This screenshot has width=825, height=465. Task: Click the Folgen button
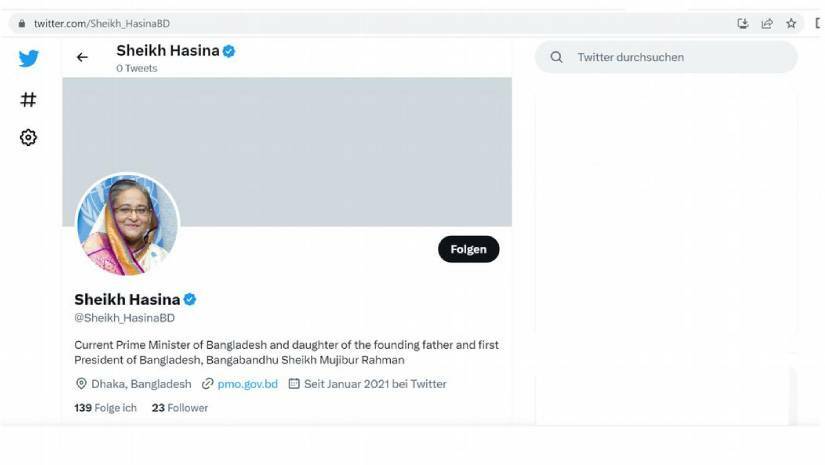[468, 250]
